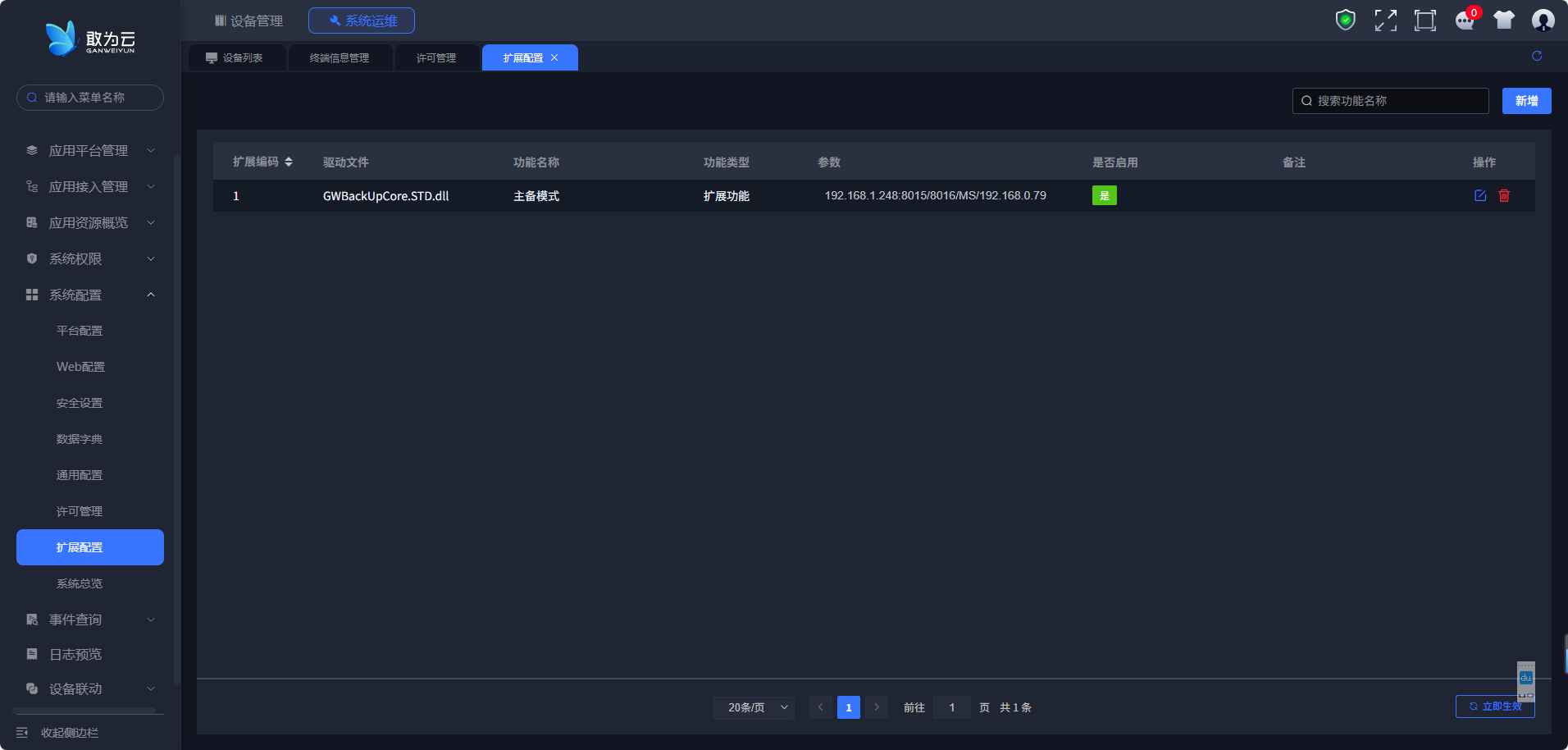Collapse the sidebar with 收起侧边栏
The height and width of the screenshot is (750, 1568).
tap(57, 733)
